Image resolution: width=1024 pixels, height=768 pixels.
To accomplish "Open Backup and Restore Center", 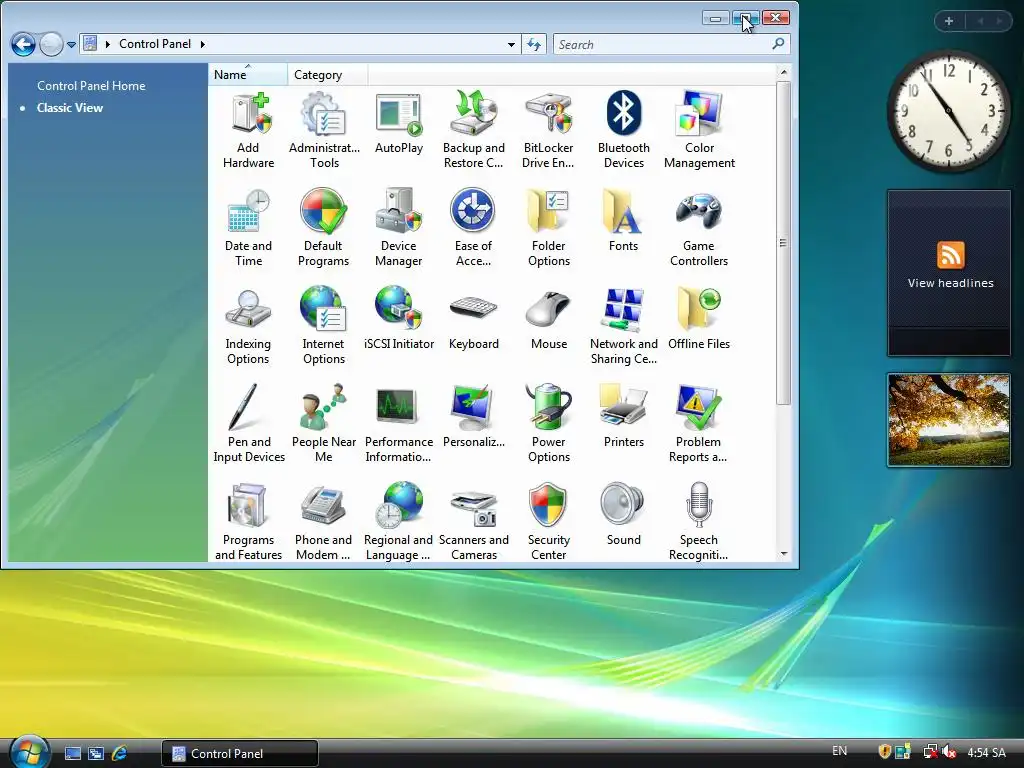I will tap(473, 131).
